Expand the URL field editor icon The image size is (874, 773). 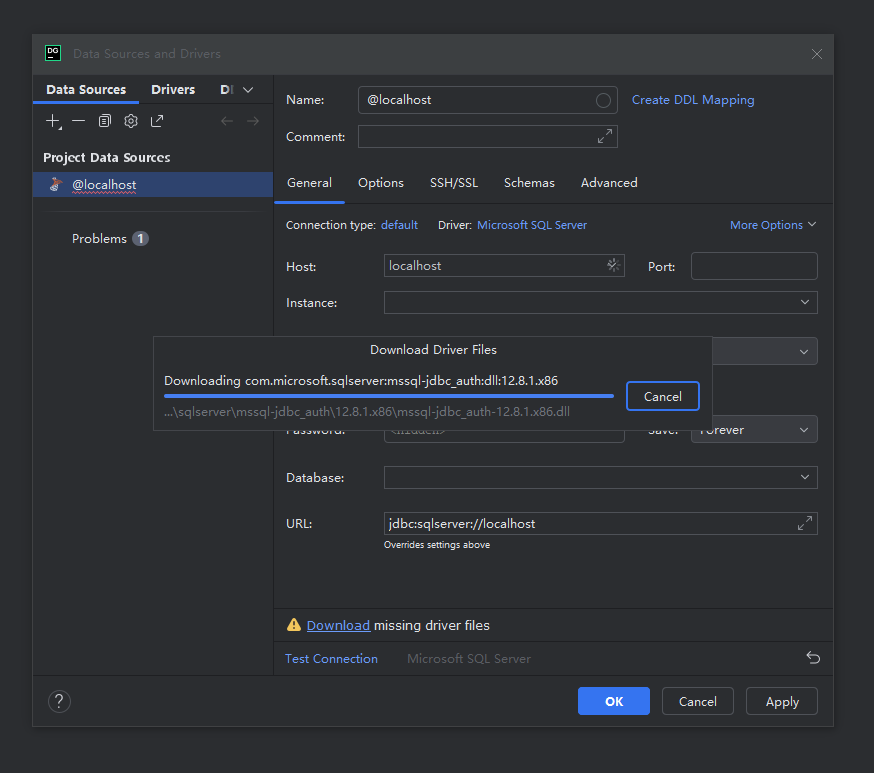click(x=804, y=524)
